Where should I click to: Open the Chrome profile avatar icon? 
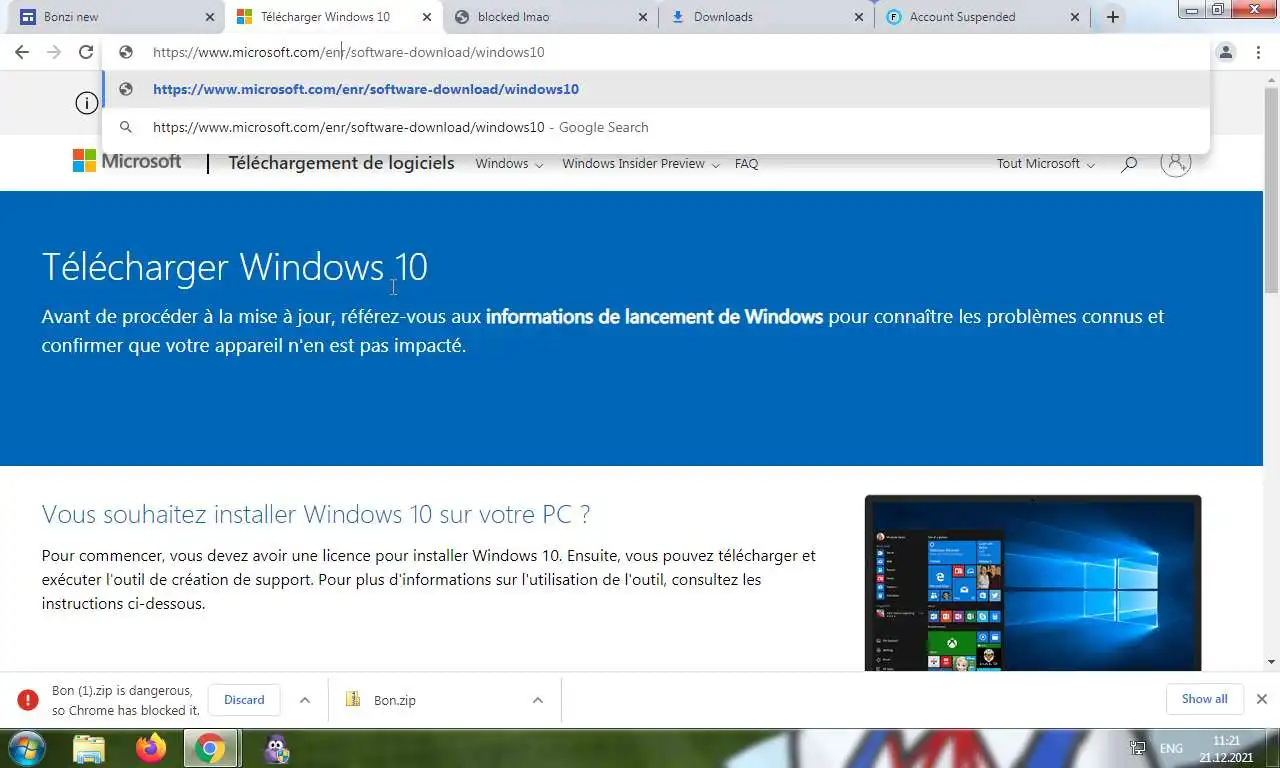[1226, 52]
